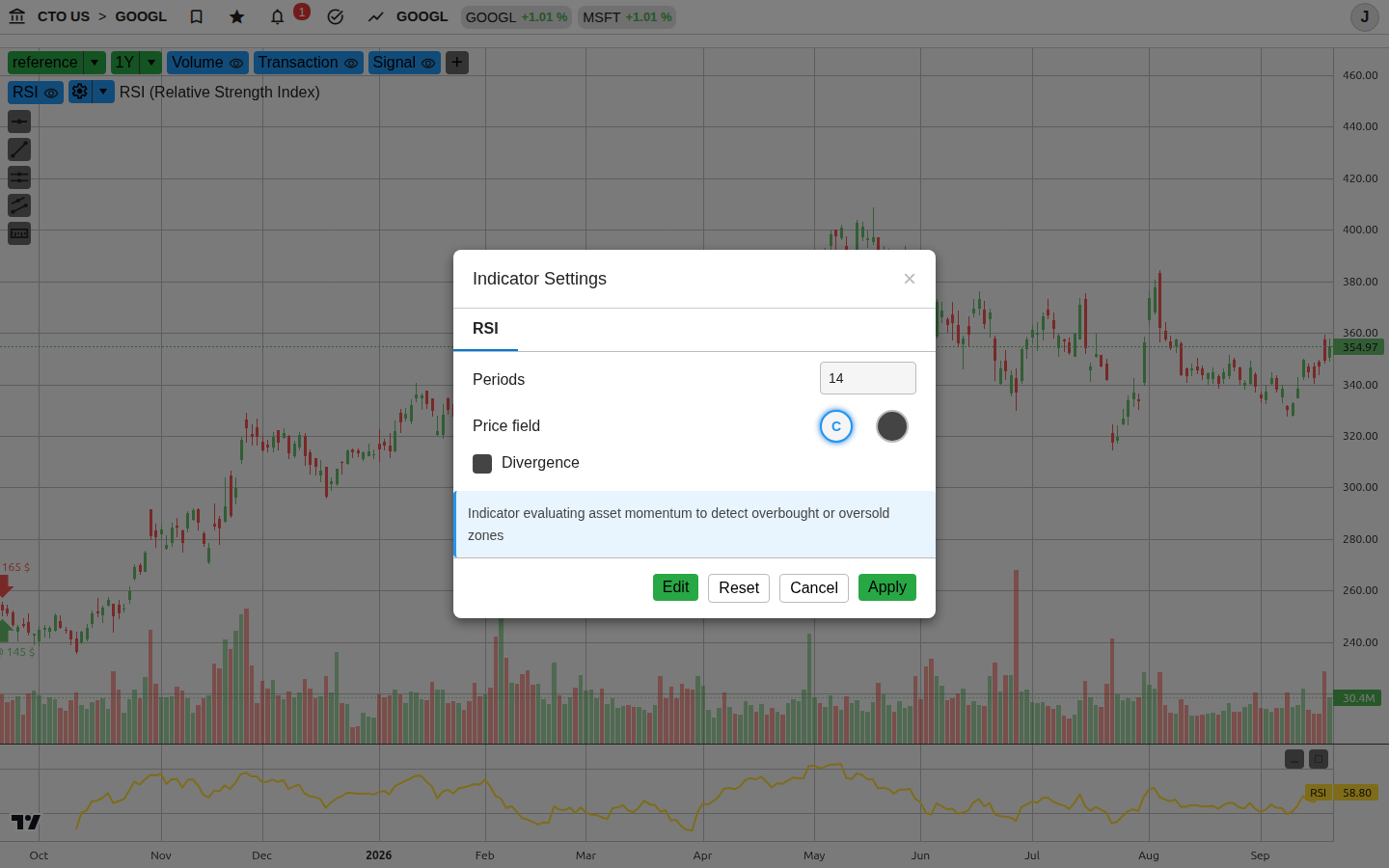This screenshot has height=868, width=1389.
Task: Click the trend line chart icon
Action: pos(375,16)
